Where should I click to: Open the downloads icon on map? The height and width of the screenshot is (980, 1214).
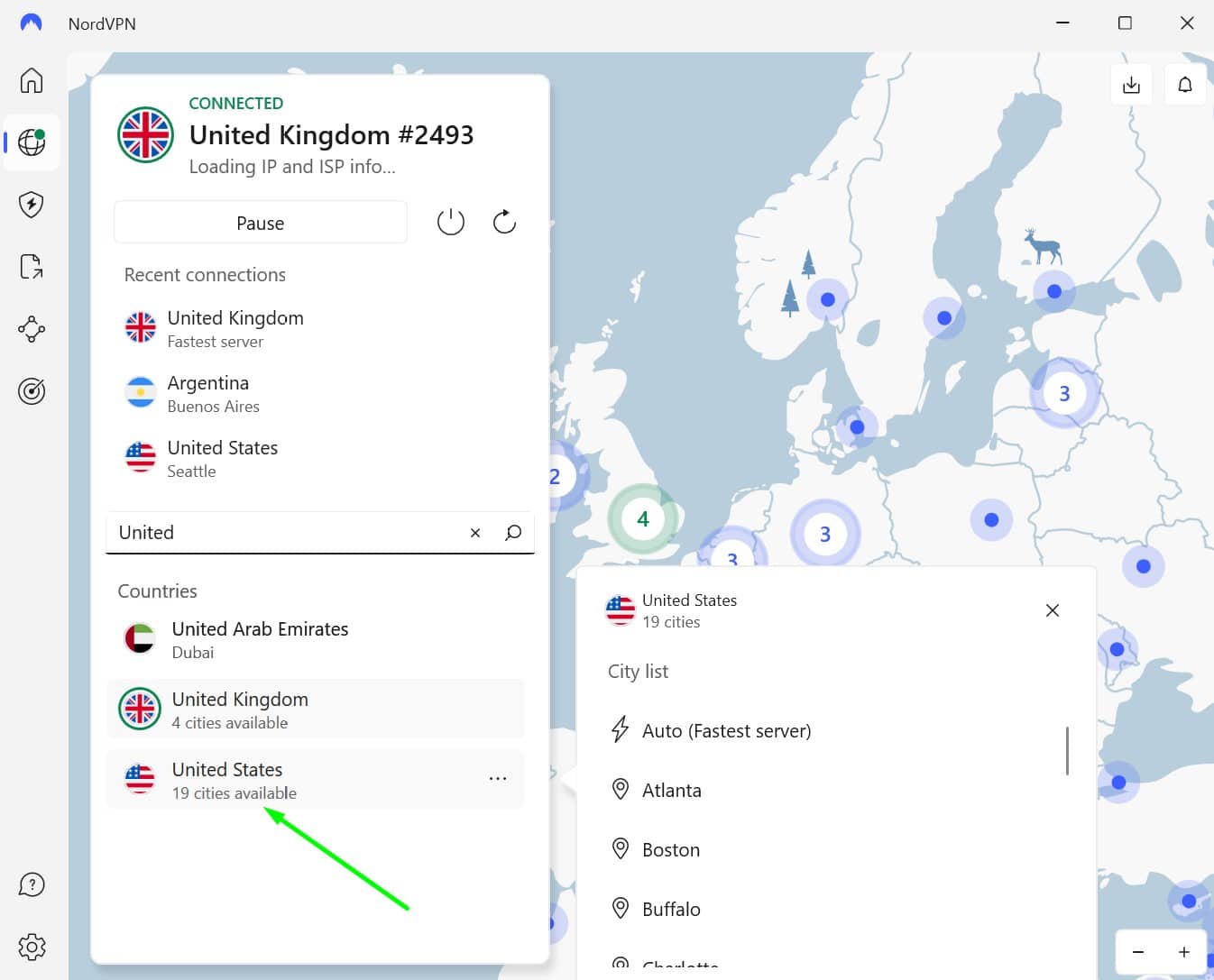[x=1131, y=85]
